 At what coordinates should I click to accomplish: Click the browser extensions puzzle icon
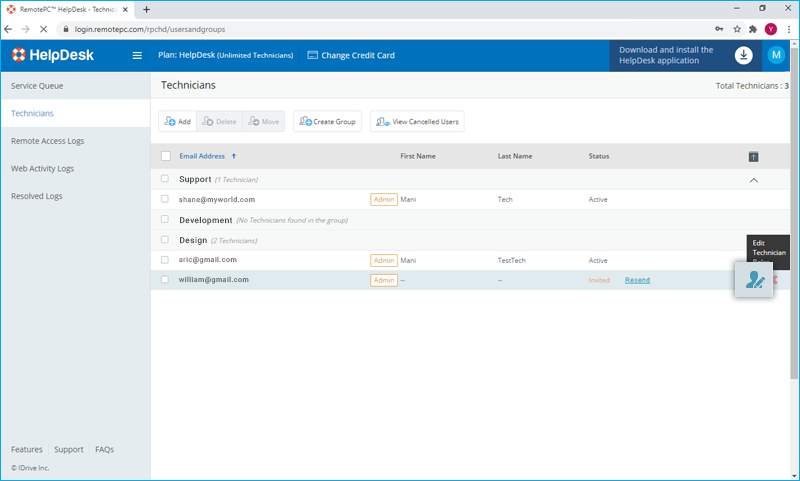click(753, 29)
